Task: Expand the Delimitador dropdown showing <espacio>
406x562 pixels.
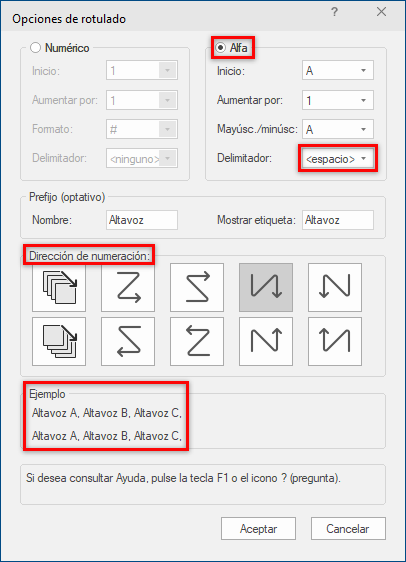Action: click(x=338, y=158)
